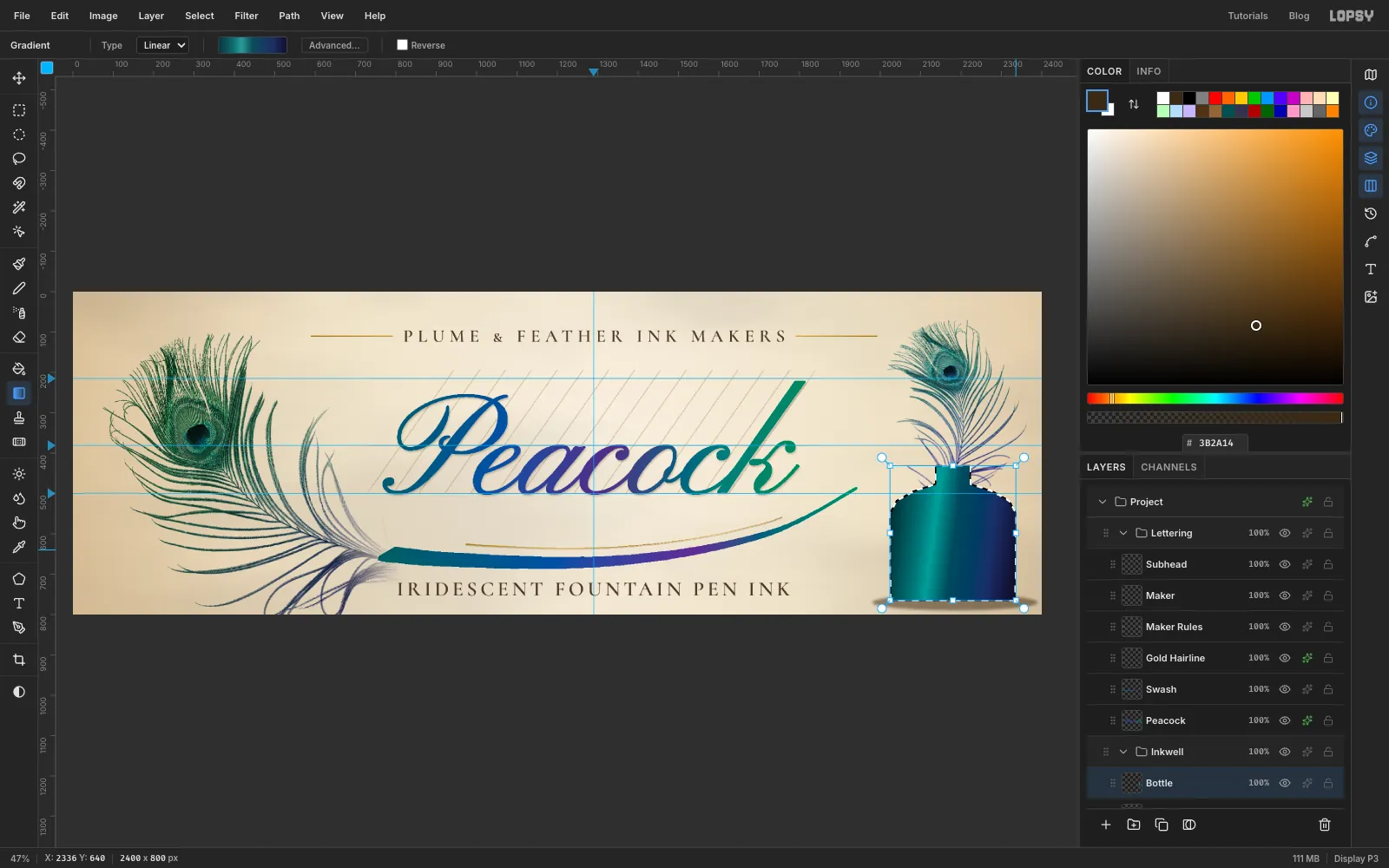The image size is (1389, 868).
Task: Open the History panel icon
Action: [1371, 214]
